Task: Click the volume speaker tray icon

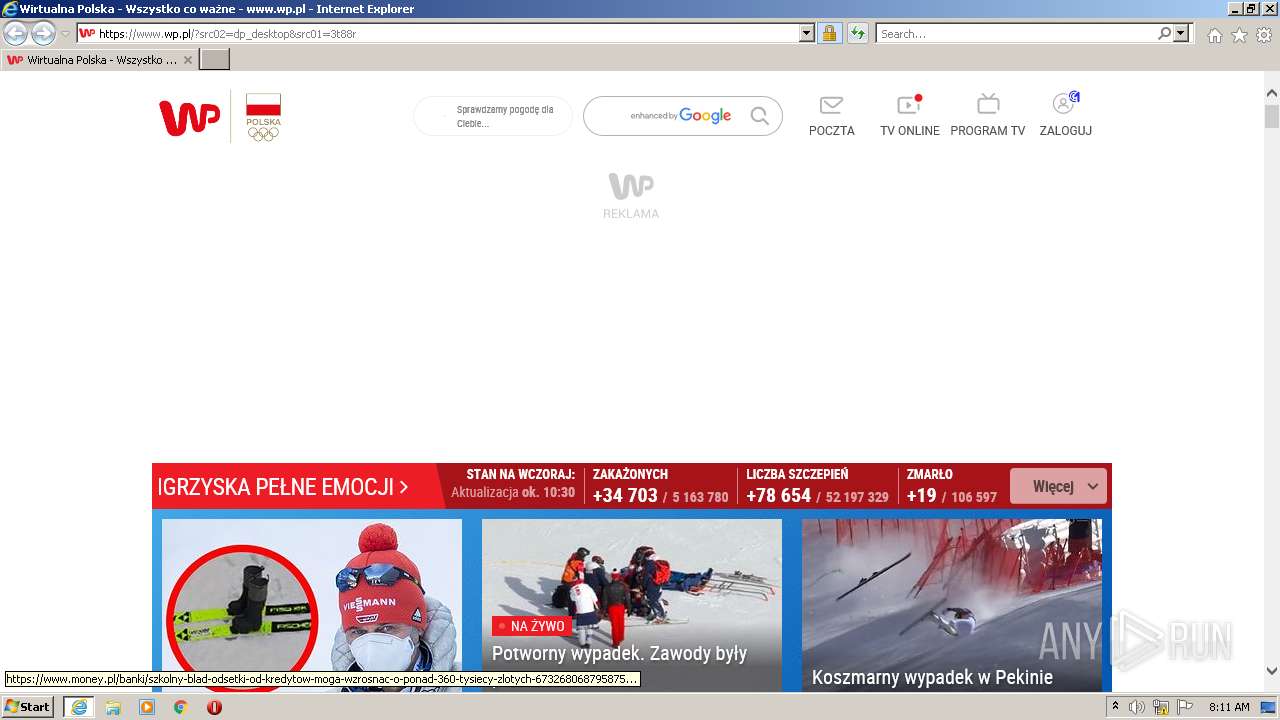Action: click(x=1137, y=707)
